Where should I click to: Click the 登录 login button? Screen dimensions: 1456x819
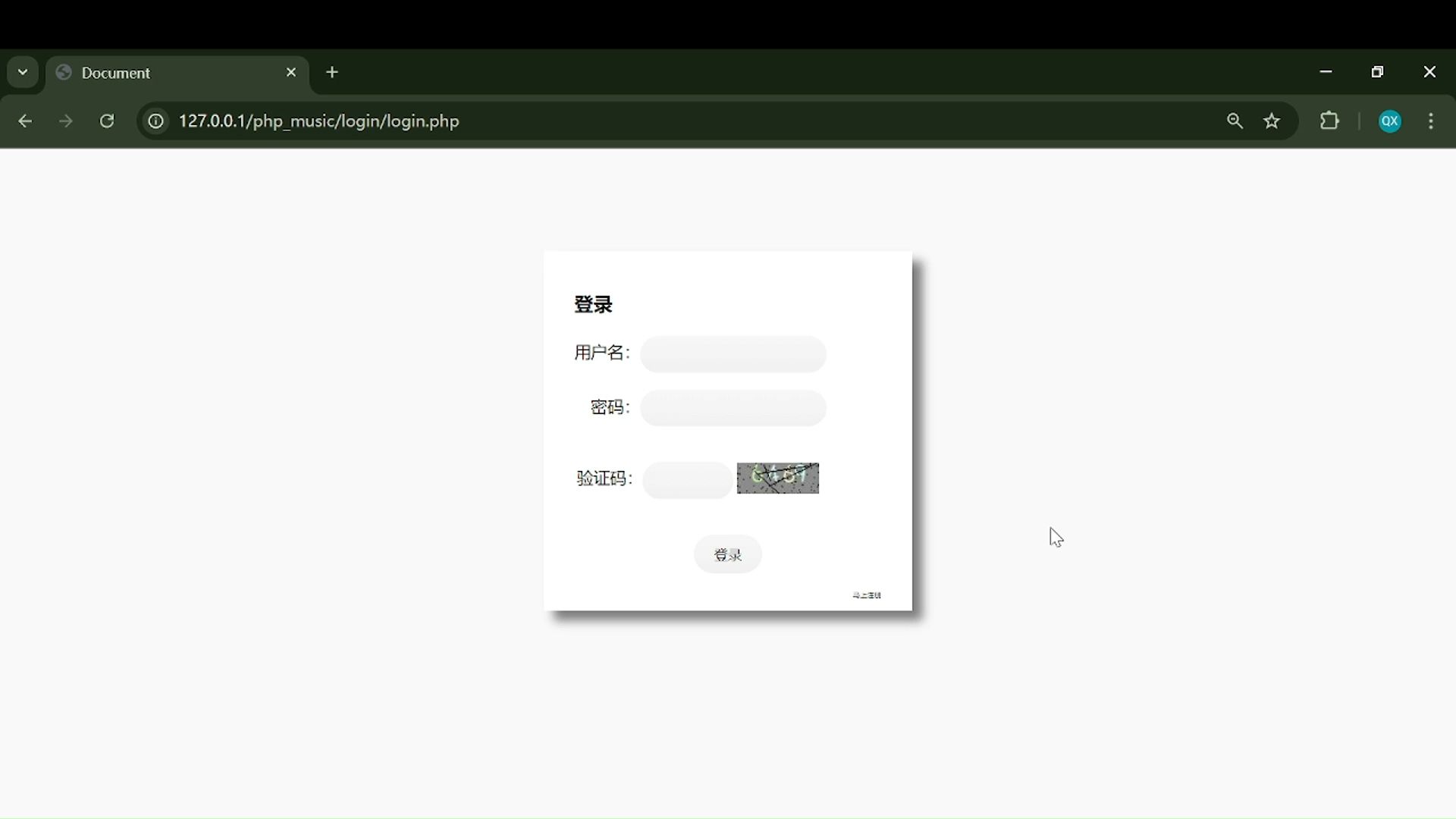coord(728,554)
